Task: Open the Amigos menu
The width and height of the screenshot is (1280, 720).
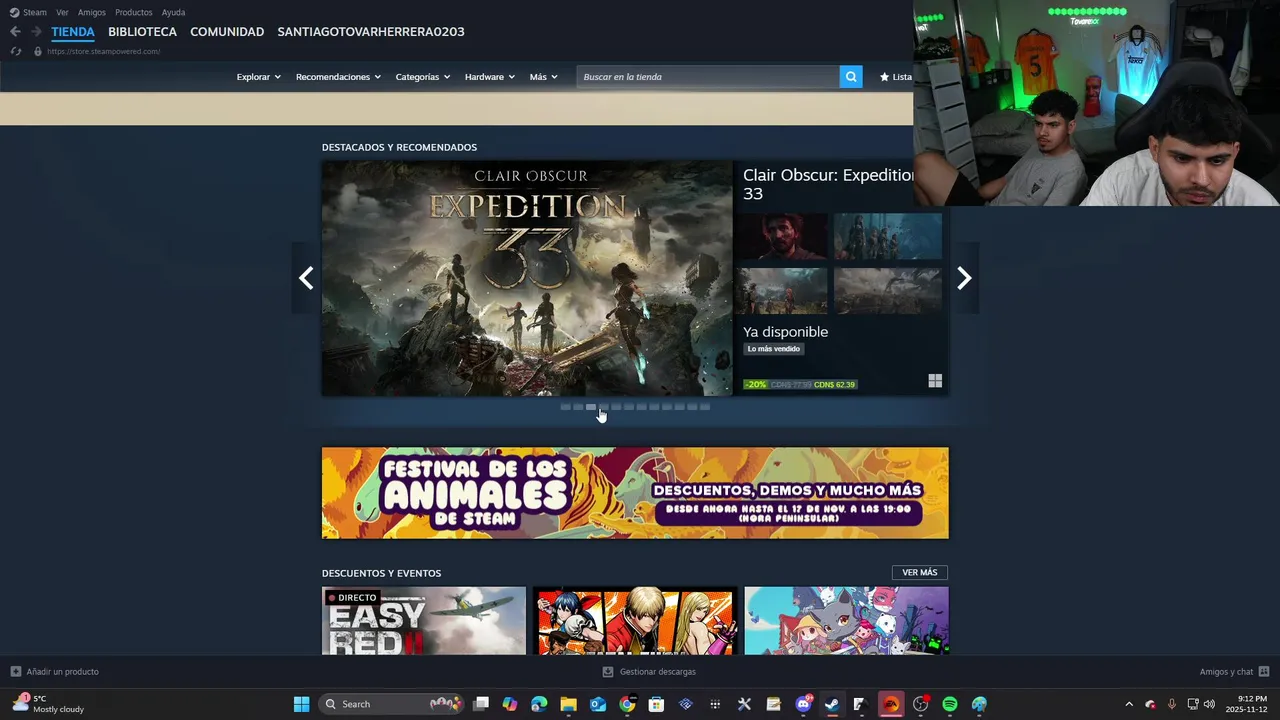Action: (92, 12)
